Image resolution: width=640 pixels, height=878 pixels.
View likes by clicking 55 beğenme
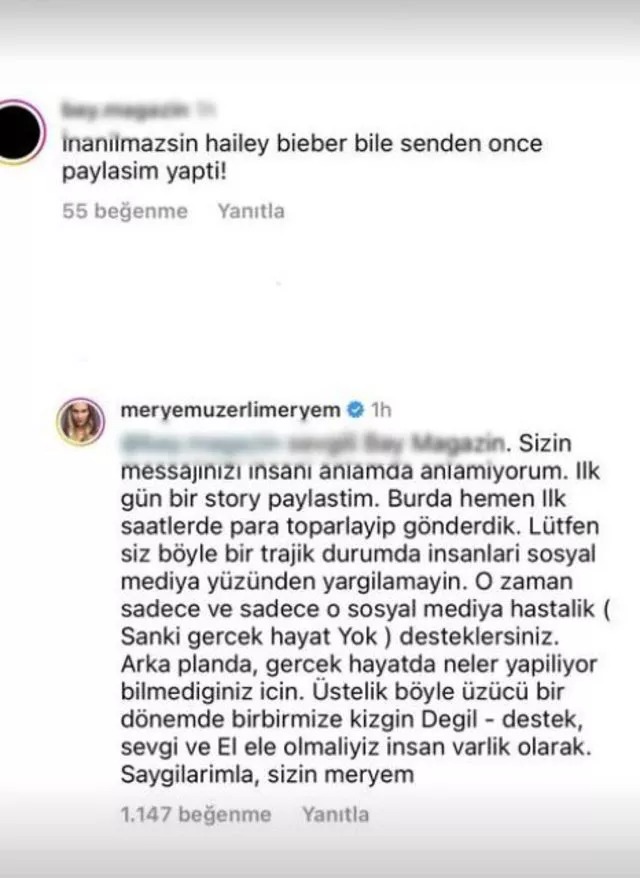[125, 211]
